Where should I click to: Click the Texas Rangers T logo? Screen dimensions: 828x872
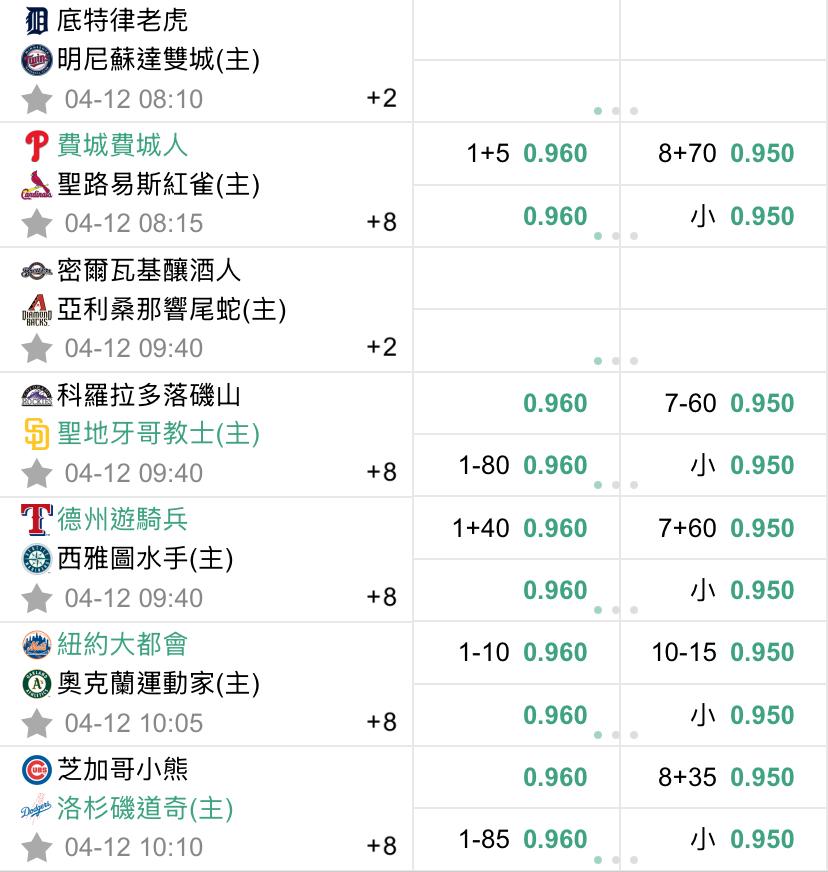37,519
